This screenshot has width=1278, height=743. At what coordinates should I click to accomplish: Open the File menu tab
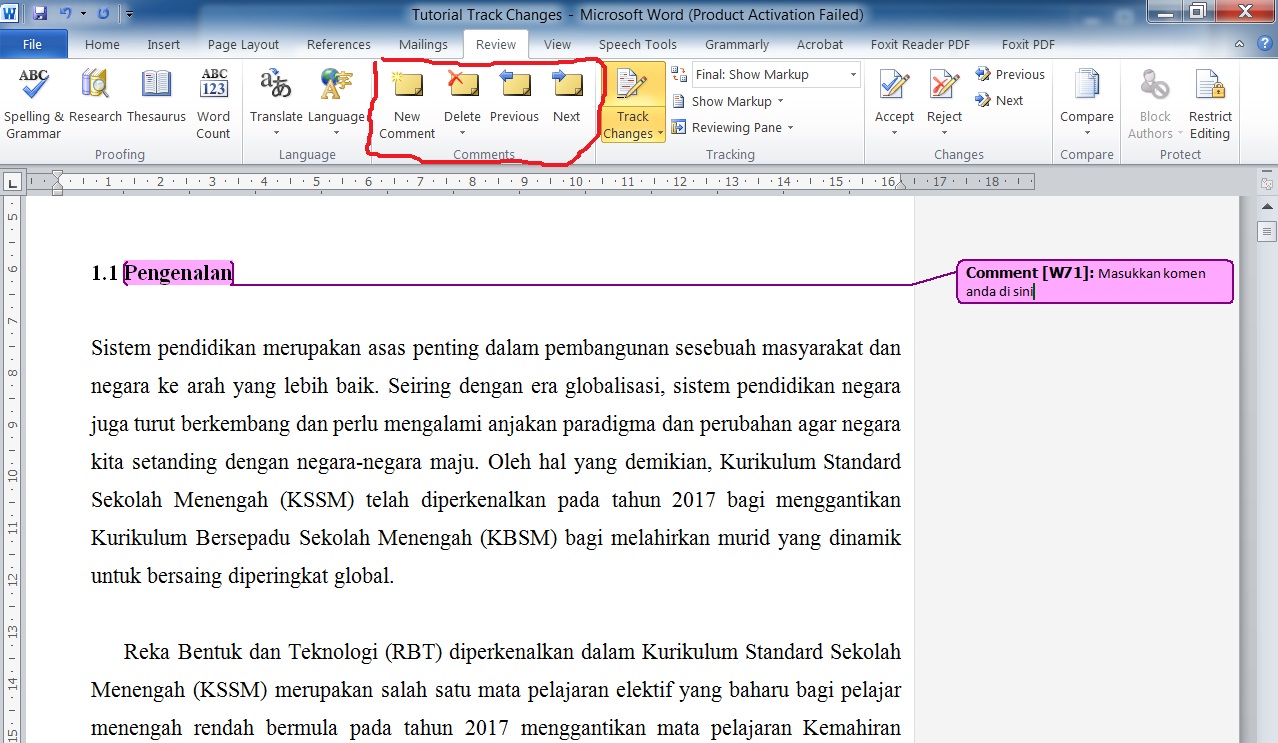[32, 44]
